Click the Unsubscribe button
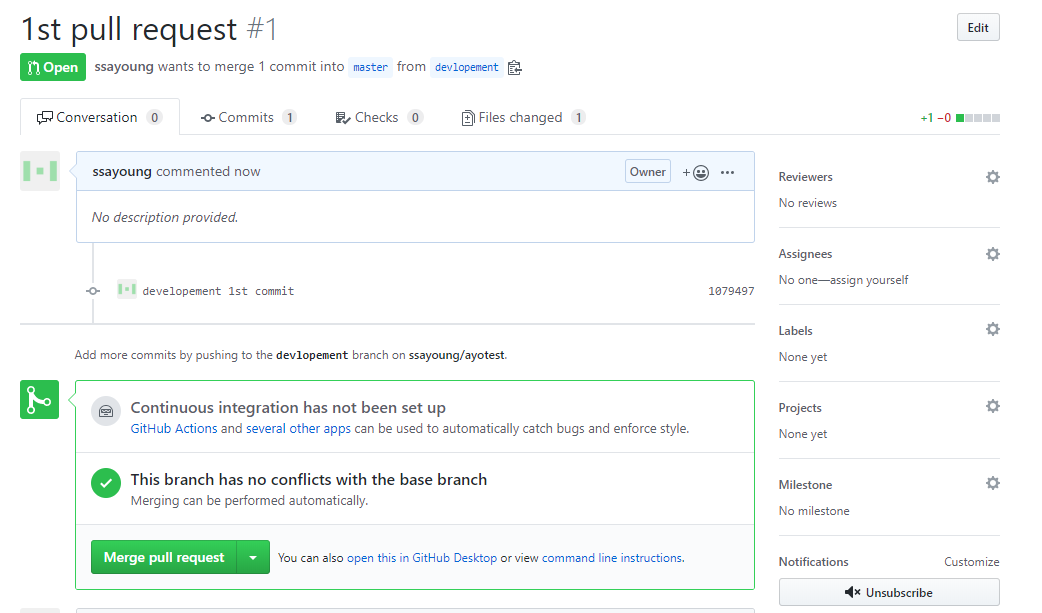The width and height of the screenshot is (1042, 613). pos(889,592)
